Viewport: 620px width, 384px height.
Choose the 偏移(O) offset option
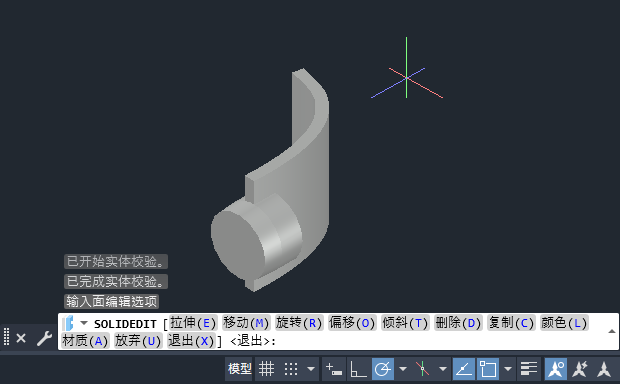[x=352, y=323]
